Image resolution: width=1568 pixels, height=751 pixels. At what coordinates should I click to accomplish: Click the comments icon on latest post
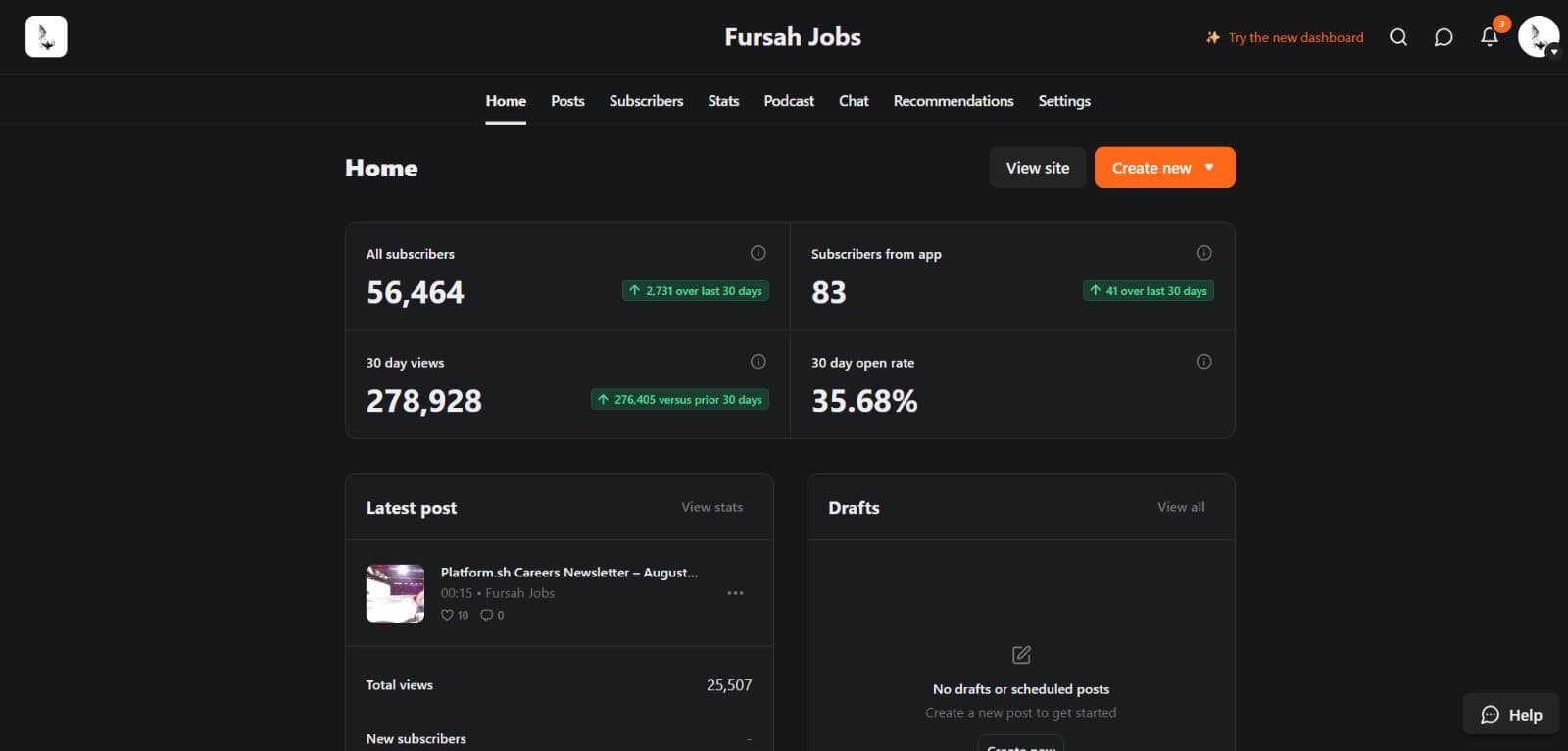(x=486, y=615)
